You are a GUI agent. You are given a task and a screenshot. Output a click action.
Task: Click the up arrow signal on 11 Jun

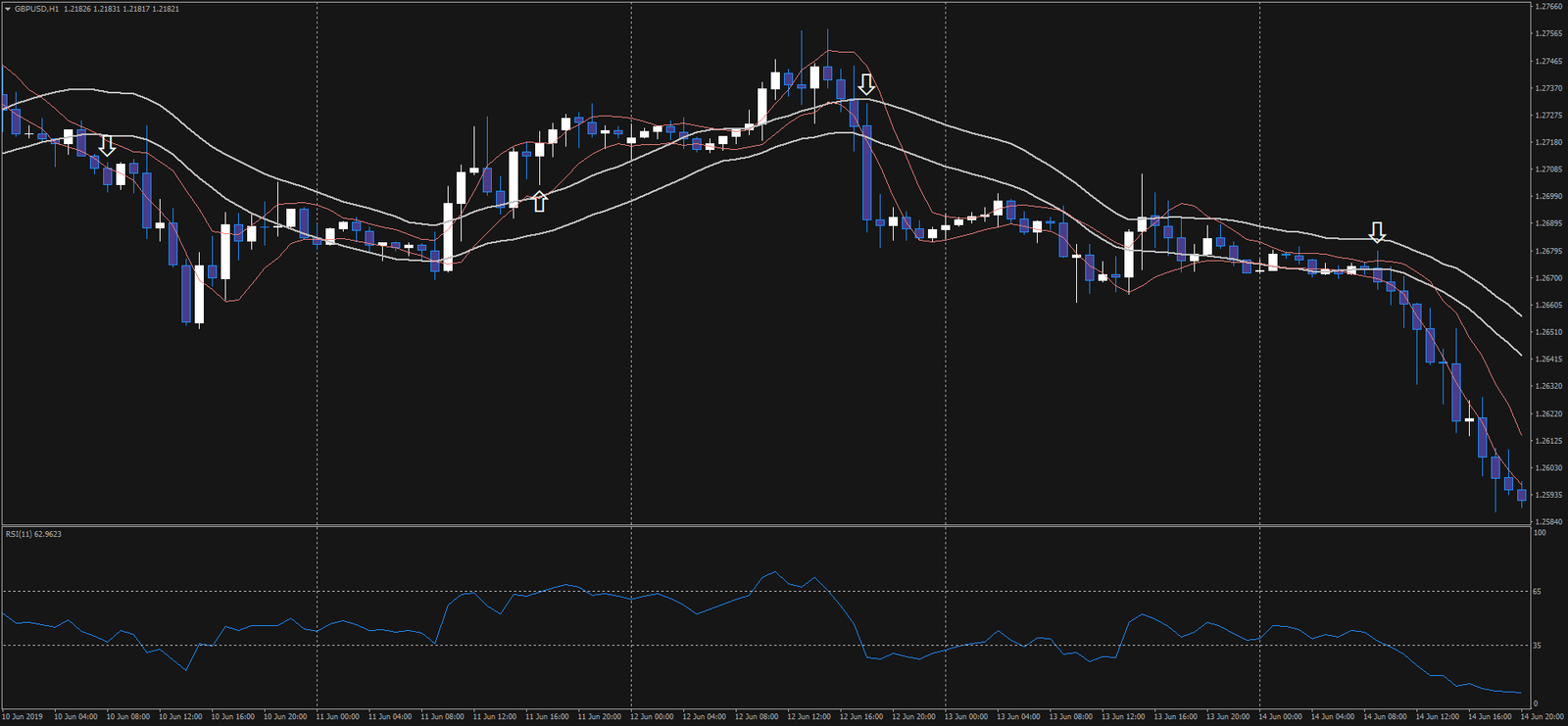point(539,202)
